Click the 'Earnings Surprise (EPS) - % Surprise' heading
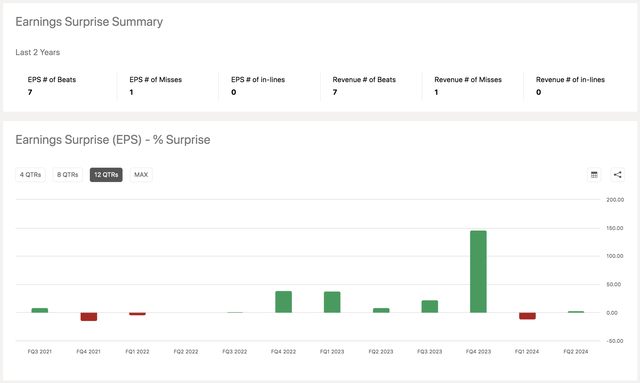 (113, 140)
